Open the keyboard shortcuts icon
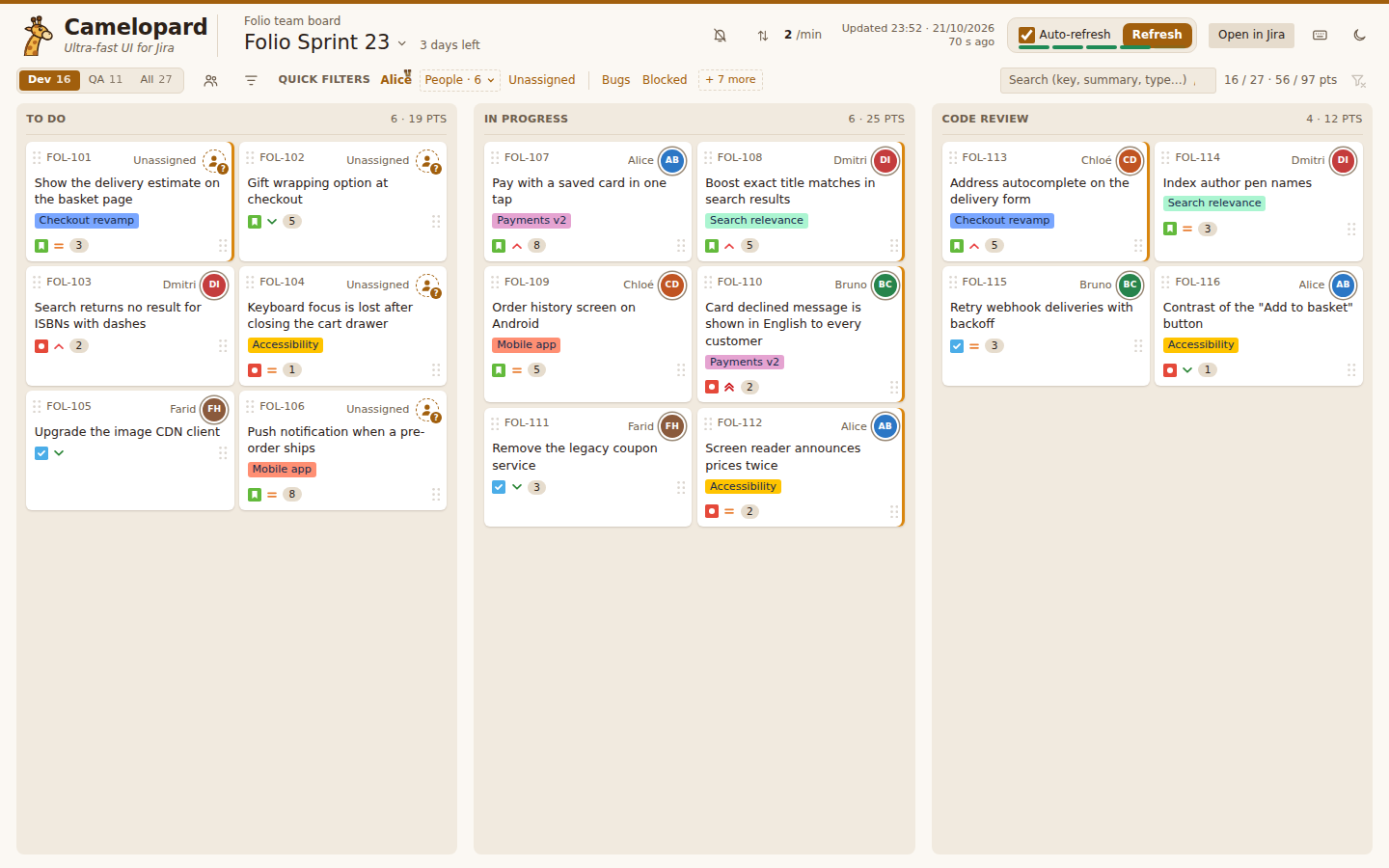The width and height of the screenshot is (1389, 868). 1321,35
